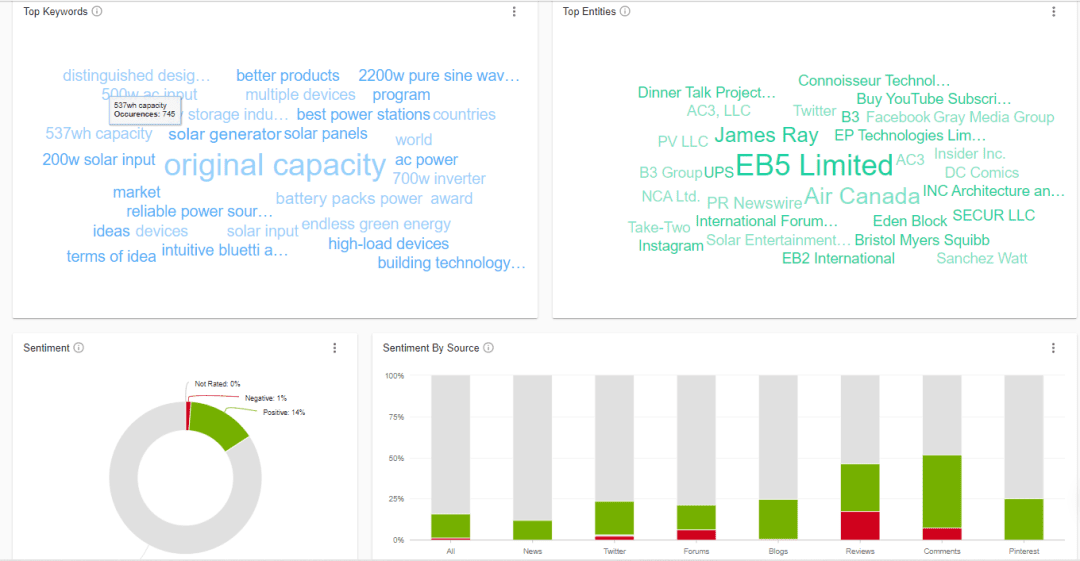Click the 'Instagram' entity
The height and width of the screenshot is (561, 1080).
(x=671, y=246)
